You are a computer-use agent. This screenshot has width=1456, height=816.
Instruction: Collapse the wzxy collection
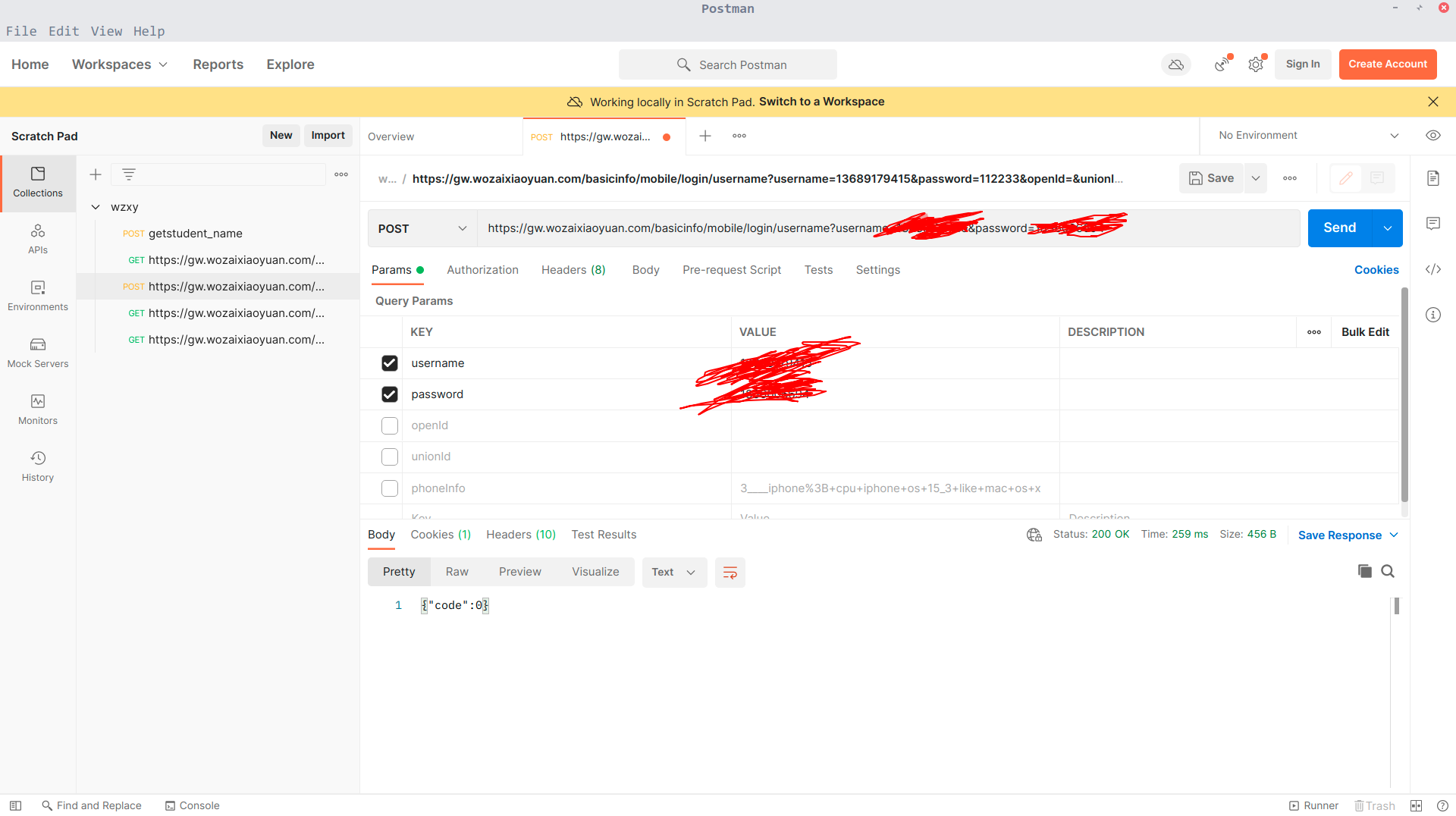pyautogui.click(x=96, y=207)
